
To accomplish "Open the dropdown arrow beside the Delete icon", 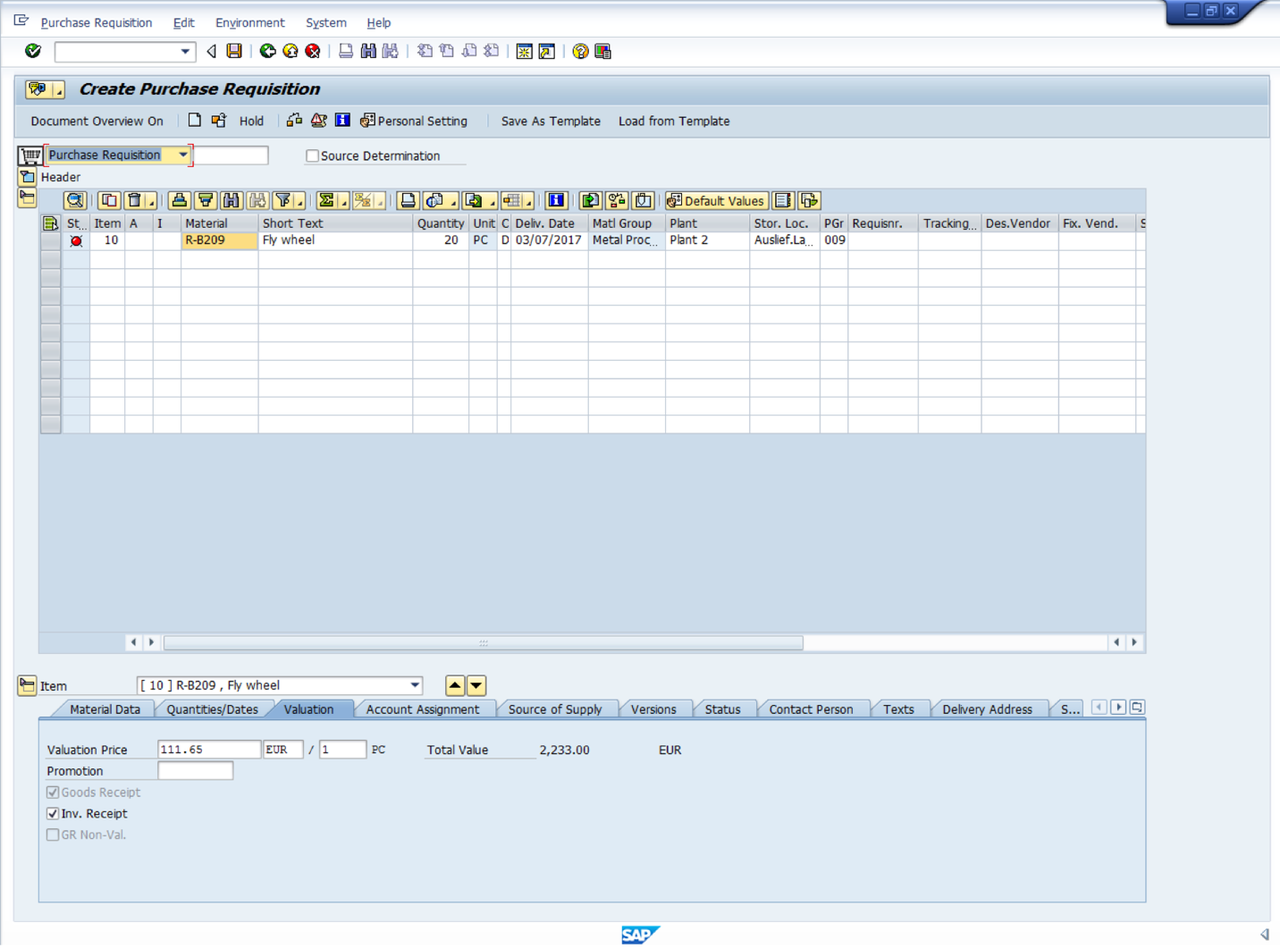I will pos(152,201).
